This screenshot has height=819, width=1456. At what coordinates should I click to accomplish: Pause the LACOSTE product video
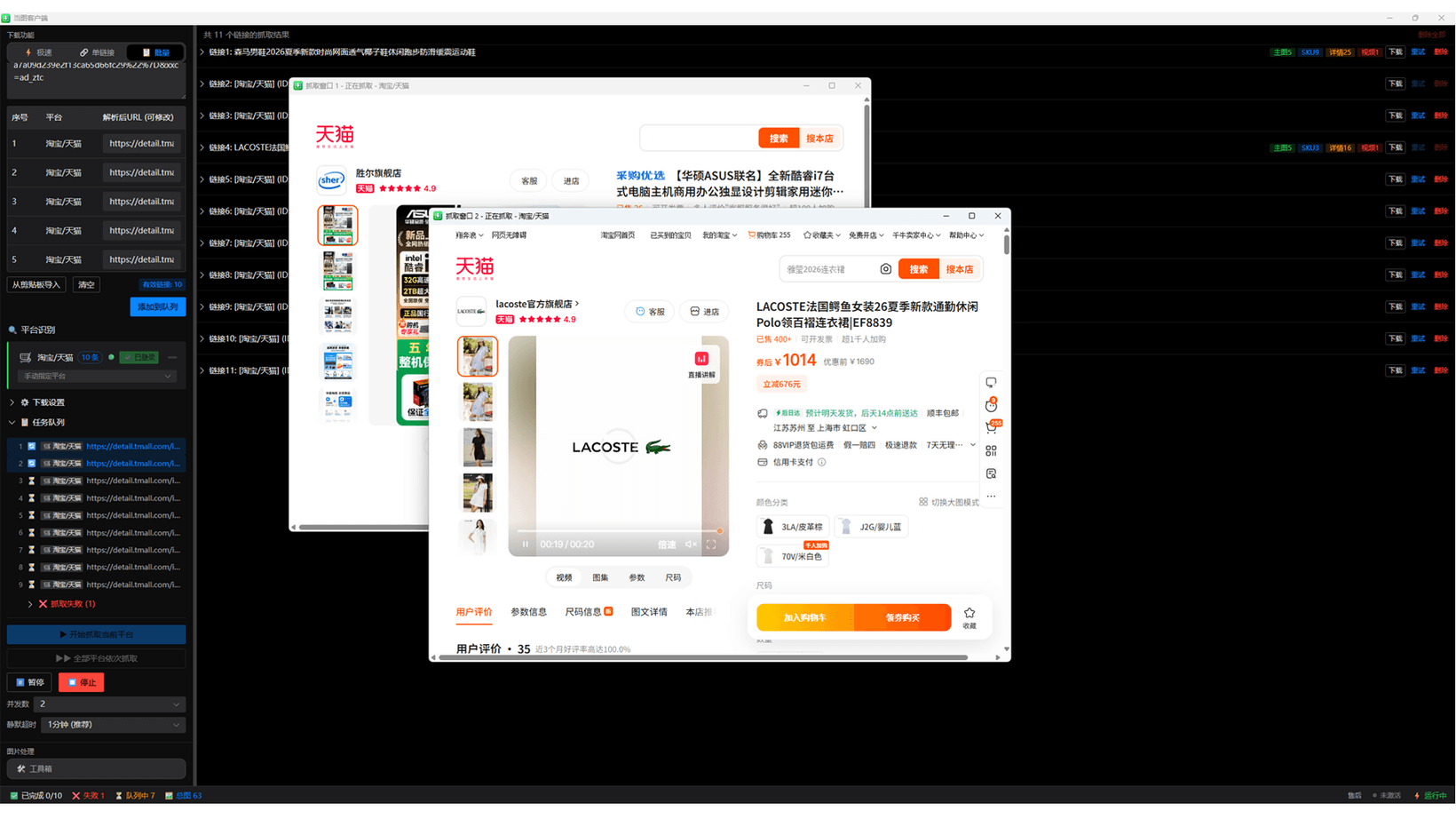pos(526,545)
